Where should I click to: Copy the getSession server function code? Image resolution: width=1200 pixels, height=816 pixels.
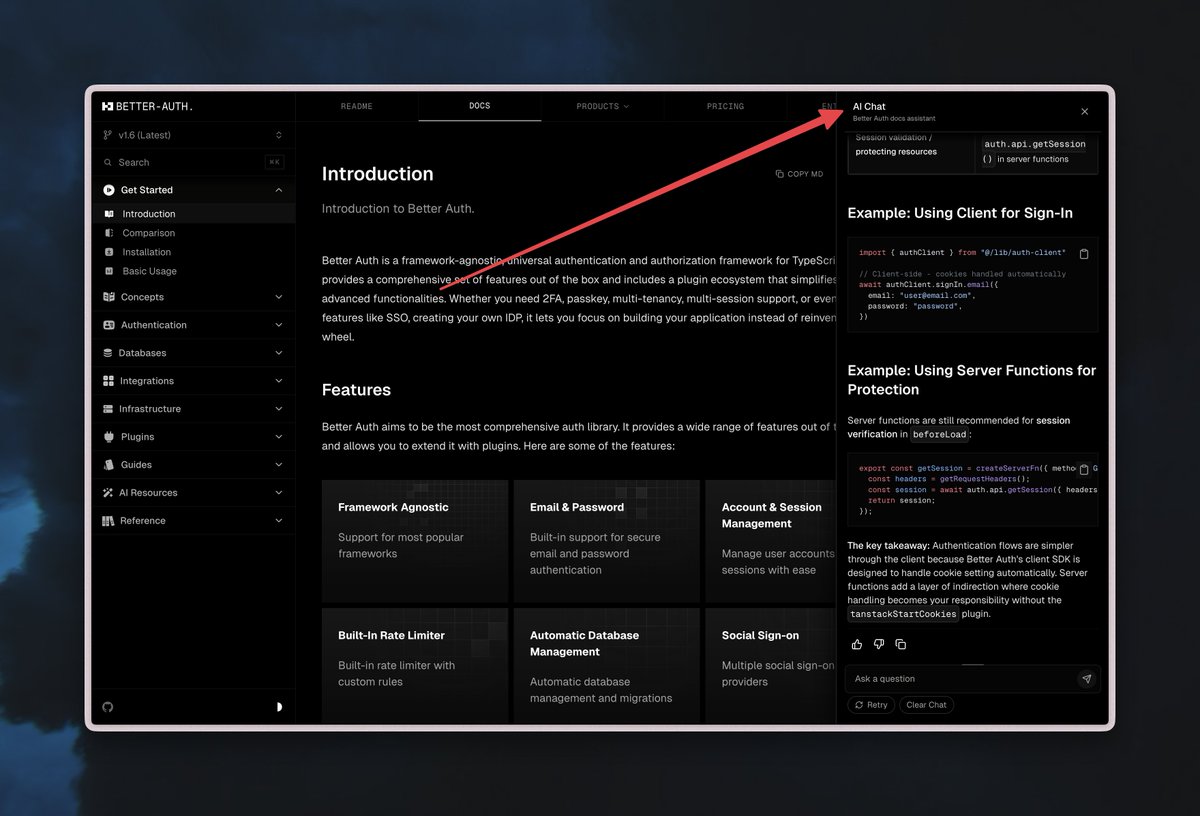(1084, 469)
